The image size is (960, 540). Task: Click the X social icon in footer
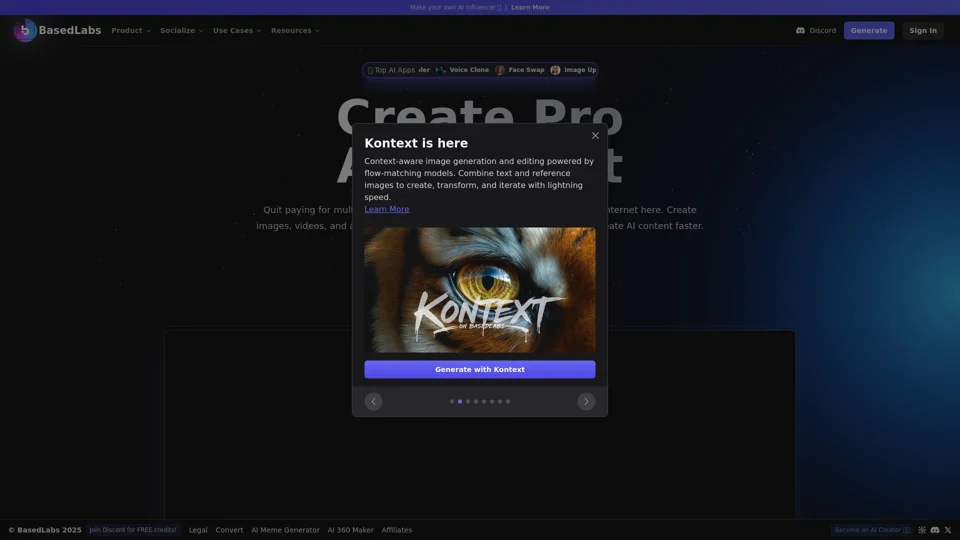(948, 530)
